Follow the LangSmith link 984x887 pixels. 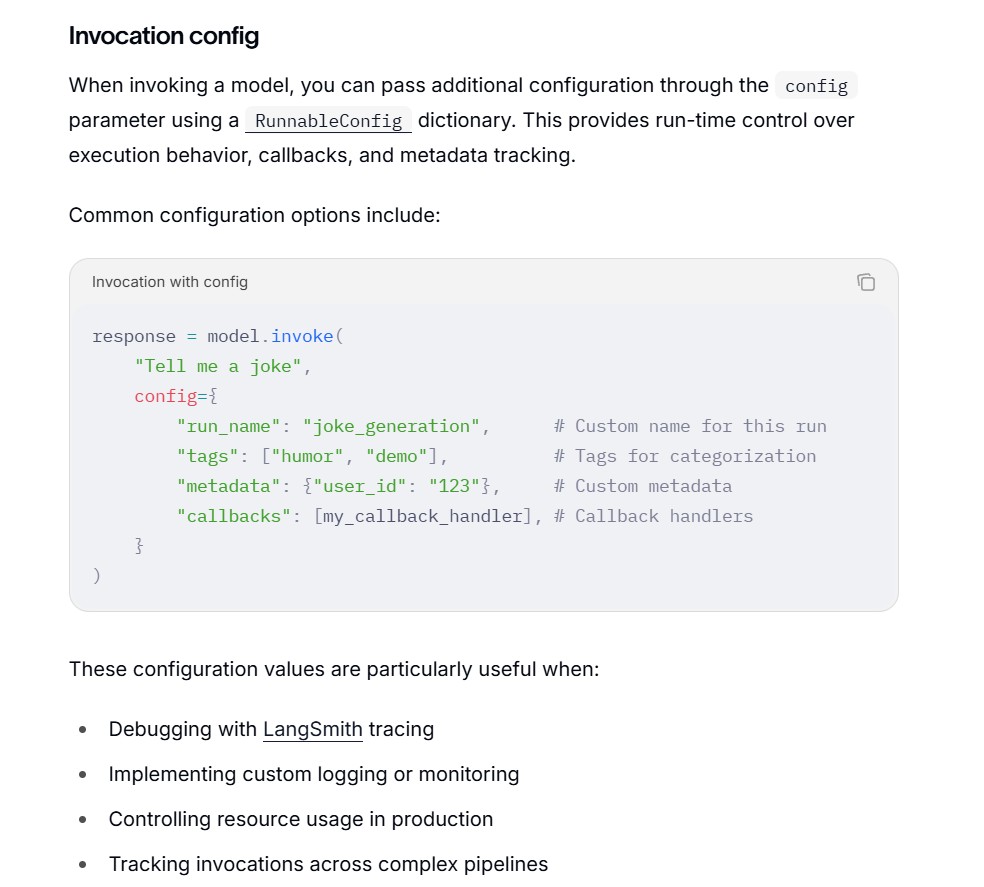313,729
